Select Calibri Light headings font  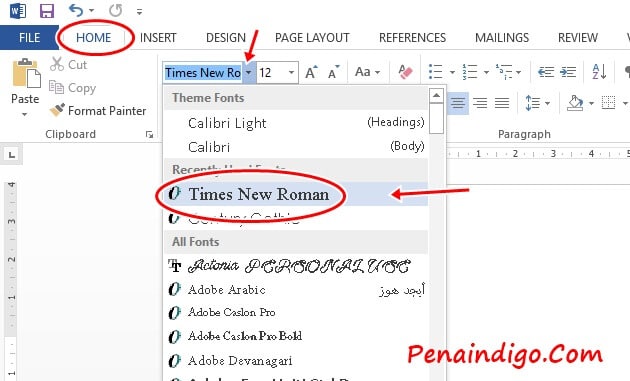pyautogui.click(x=296, y=123)
